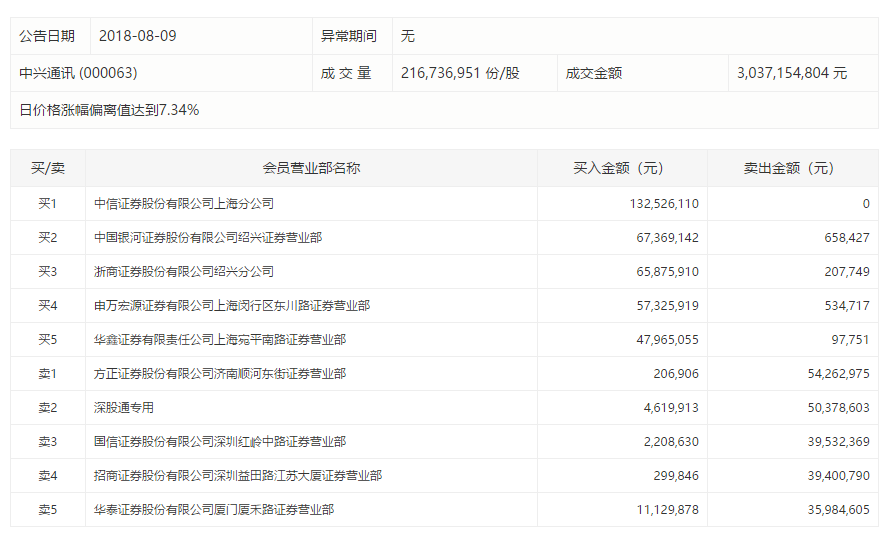Image resolution: width=894 pixels, height=543 pixels.
Task: Click the 中兴通讯 (000063) stock name
Action: pos(78,73)
